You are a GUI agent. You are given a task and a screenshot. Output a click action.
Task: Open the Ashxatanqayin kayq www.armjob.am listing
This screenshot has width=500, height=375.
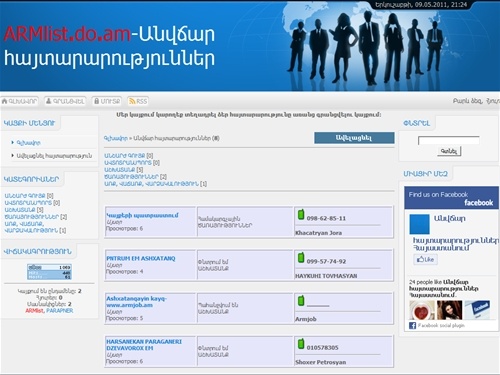click(136, 302)
